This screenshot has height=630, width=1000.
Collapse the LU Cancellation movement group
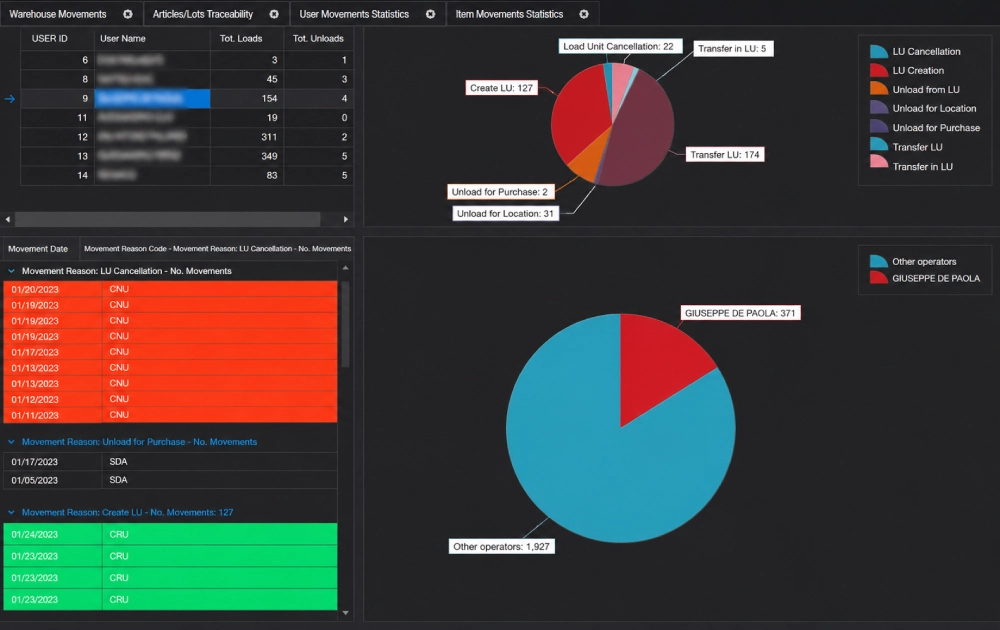click(11, 271)
